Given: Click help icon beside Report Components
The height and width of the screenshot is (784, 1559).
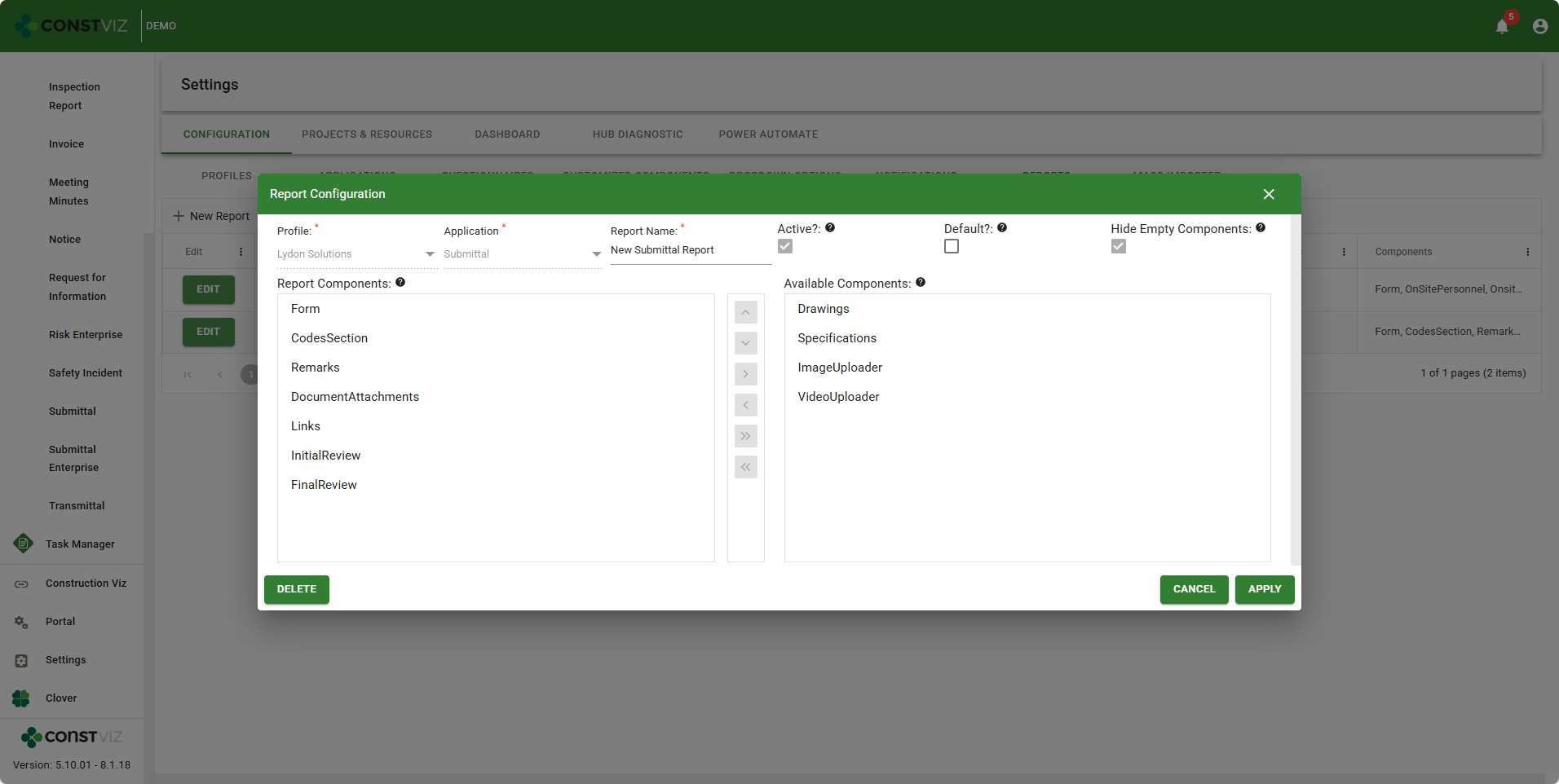Looking at the screenshot, I should pyautogui.click(x=400, y=283).
